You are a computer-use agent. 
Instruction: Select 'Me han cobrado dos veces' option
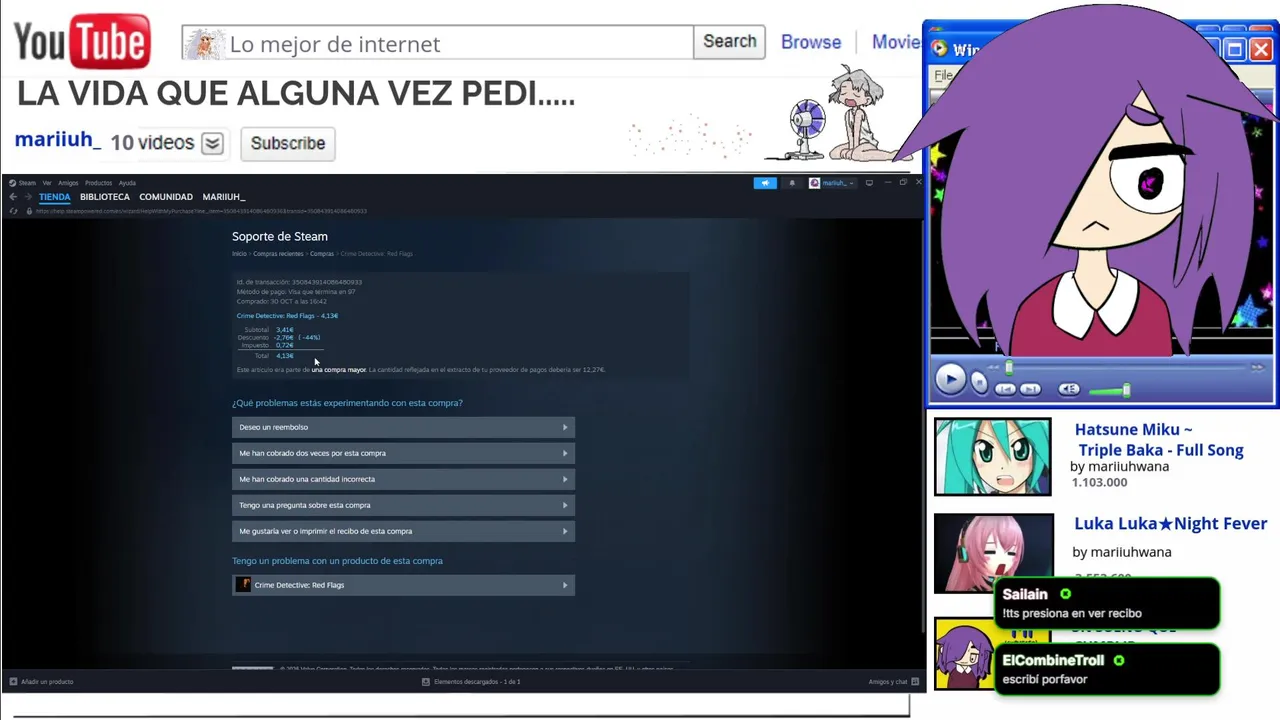pos(403,453)
